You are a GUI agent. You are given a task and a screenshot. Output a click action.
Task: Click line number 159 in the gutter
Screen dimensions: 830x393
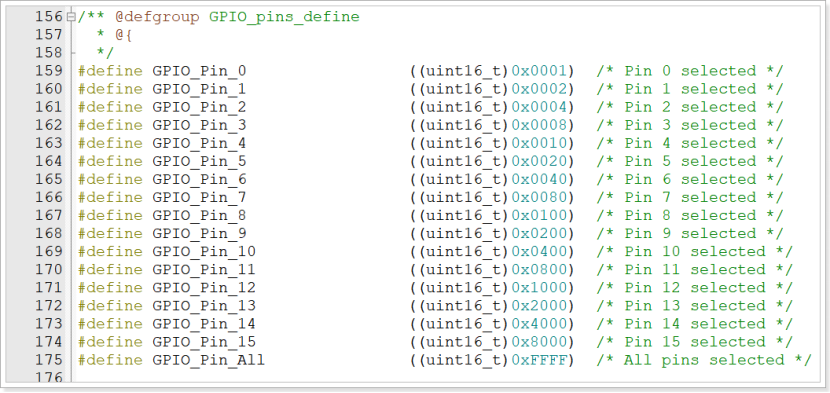click(x=49, y=71)
